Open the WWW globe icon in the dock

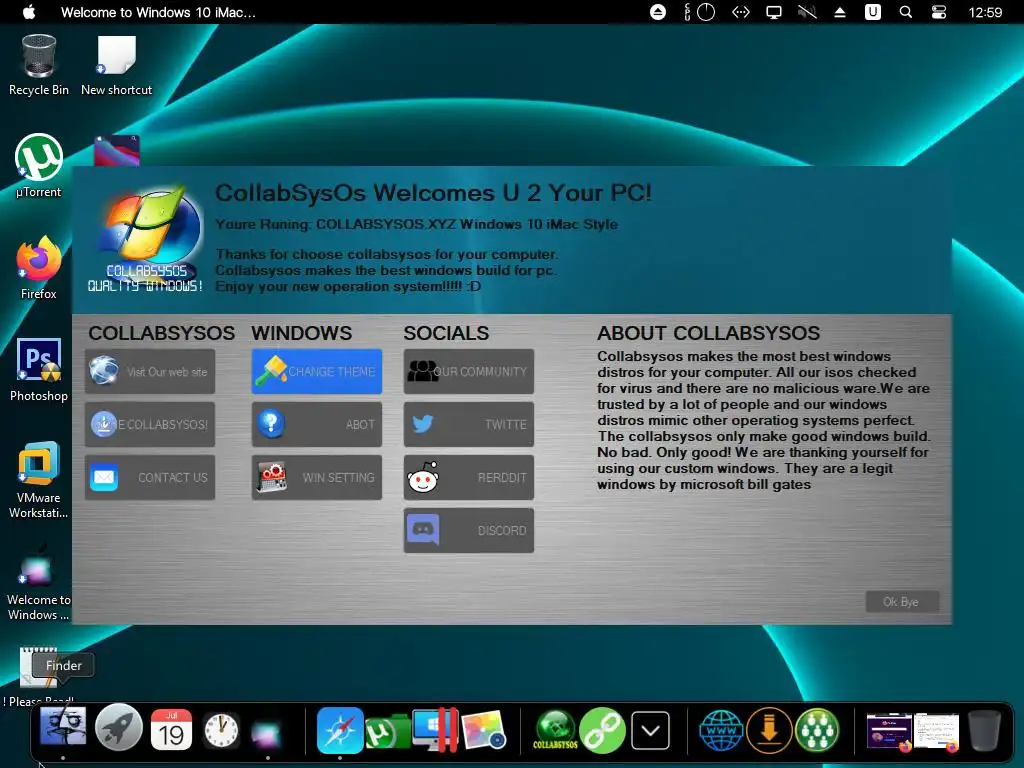722,730
